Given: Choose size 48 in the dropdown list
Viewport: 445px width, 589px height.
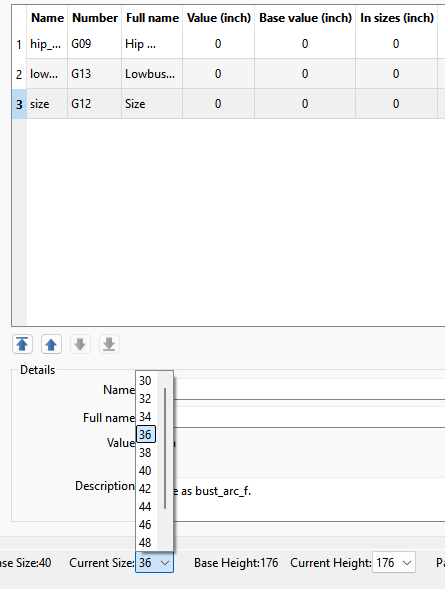Looking at the screenshot, I should (x=146, y=542).
